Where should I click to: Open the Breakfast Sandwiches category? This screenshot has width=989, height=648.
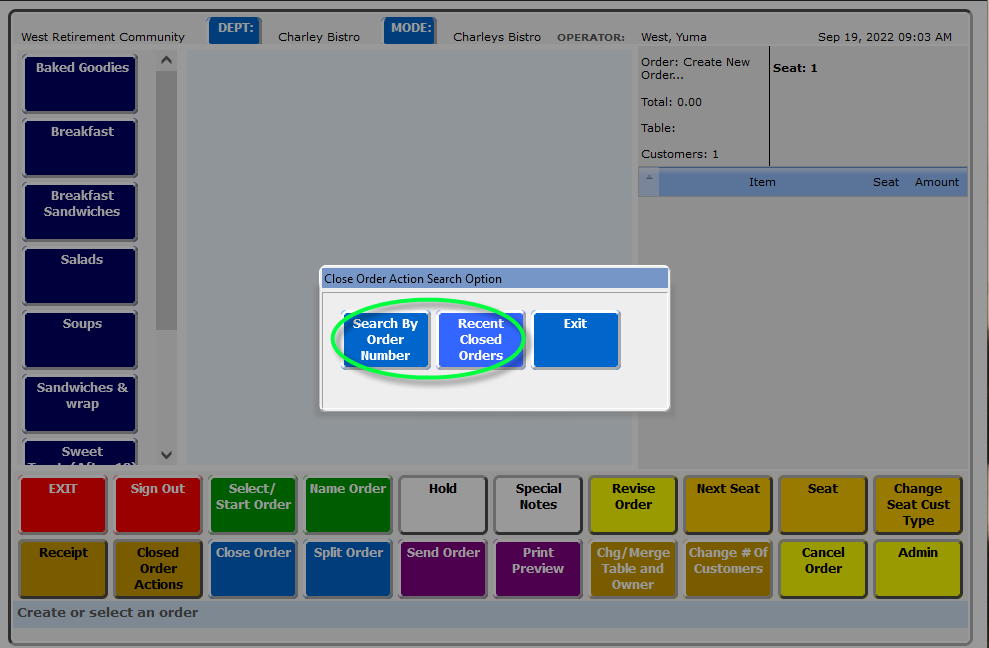click(x=81, y=211)
